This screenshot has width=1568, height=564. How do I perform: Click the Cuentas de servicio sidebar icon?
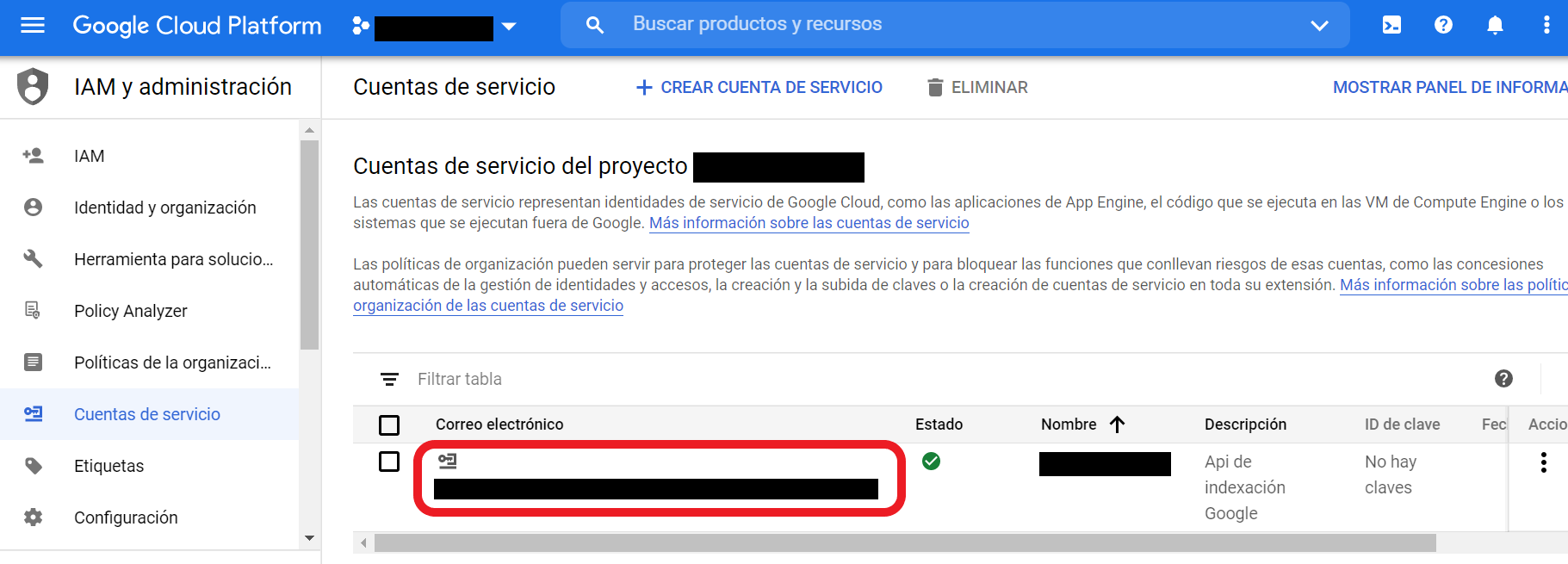pyautogui.click(x=33, y=414)
